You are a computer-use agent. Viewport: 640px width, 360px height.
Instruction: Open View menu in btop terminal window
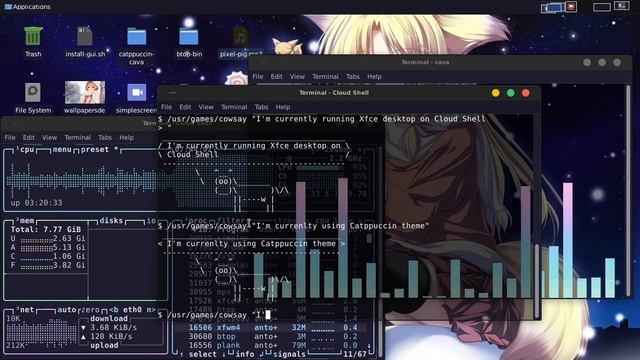pyautogui.click(x=49, y=138)
